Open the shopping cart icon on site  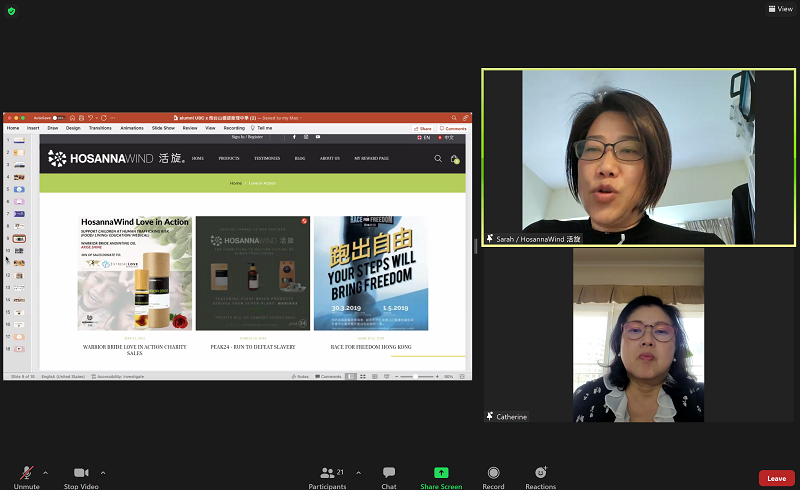point(454,158)
